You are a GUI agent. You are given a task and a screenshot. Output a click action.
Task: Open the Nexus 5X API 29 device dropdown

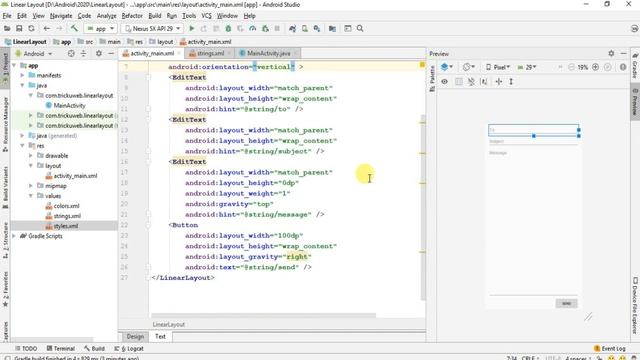153,29
